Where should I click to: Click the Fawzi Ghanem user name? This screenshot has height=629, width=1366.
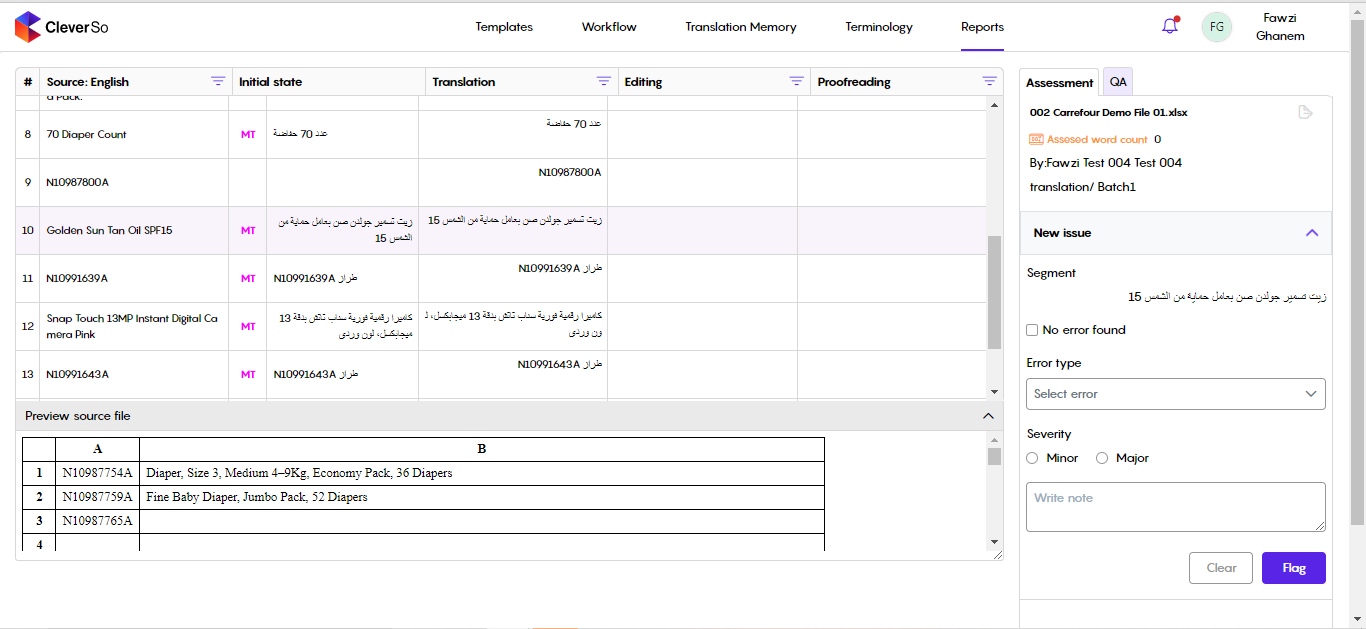pos(1280,27)
